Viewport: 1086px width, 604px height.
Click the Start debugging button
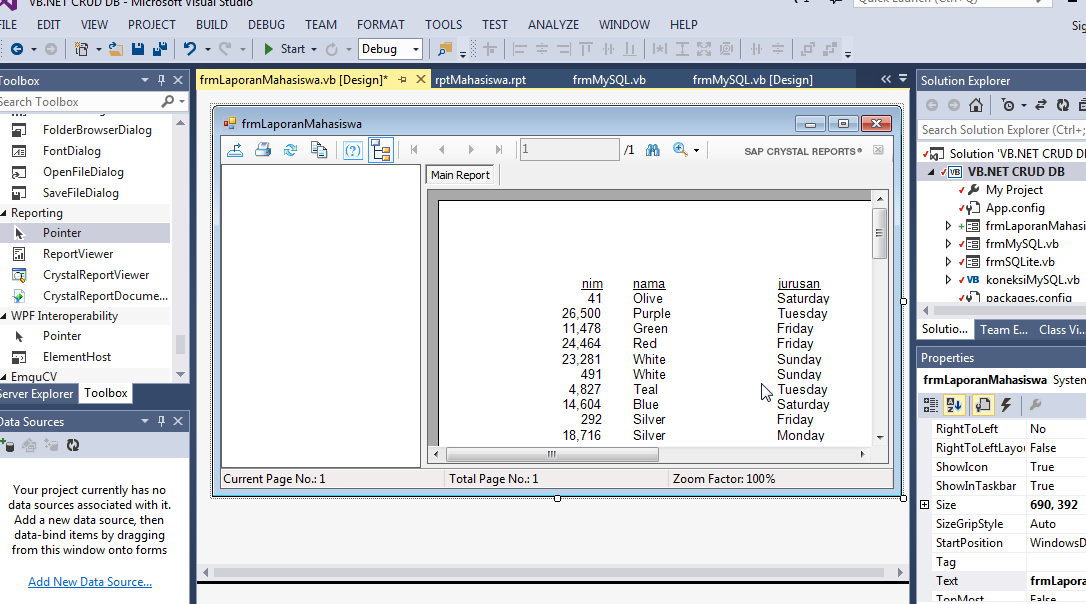[285, 49]
